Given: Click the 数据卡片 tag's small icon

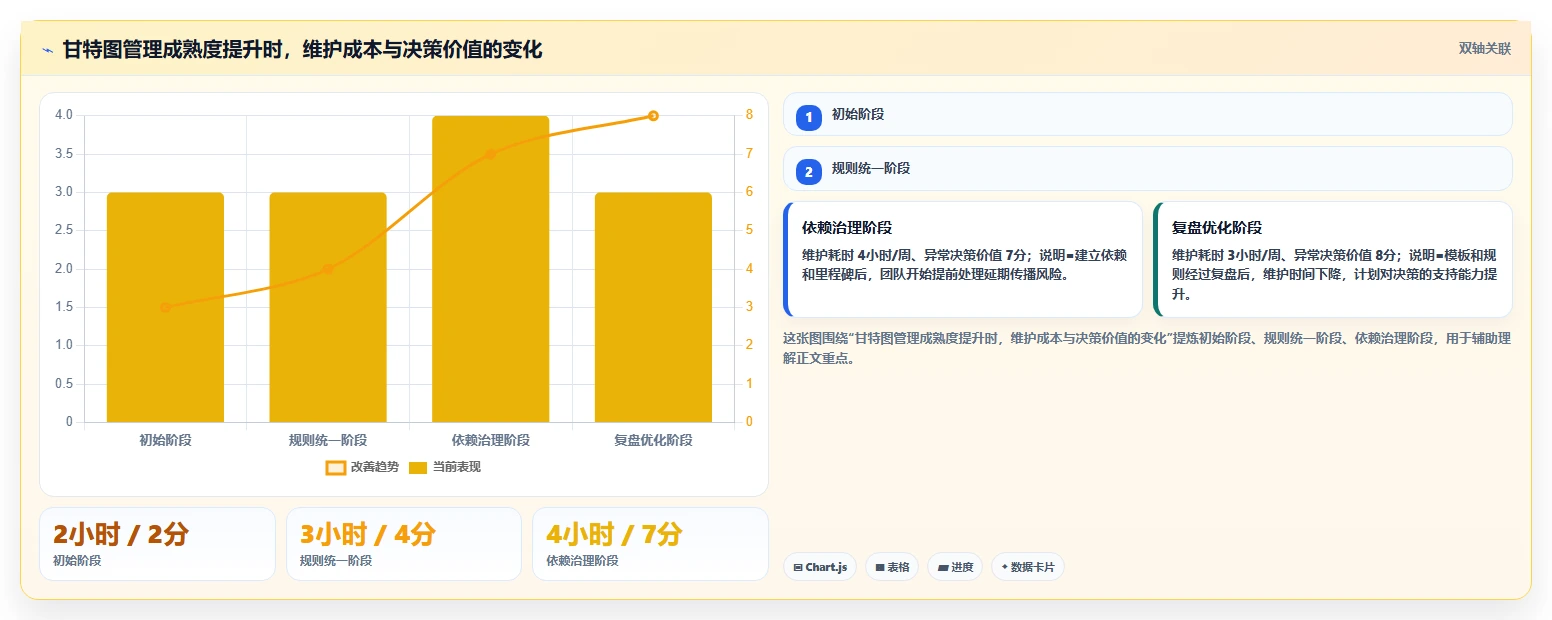Looking at the screenshot, I should (1004, 567).
